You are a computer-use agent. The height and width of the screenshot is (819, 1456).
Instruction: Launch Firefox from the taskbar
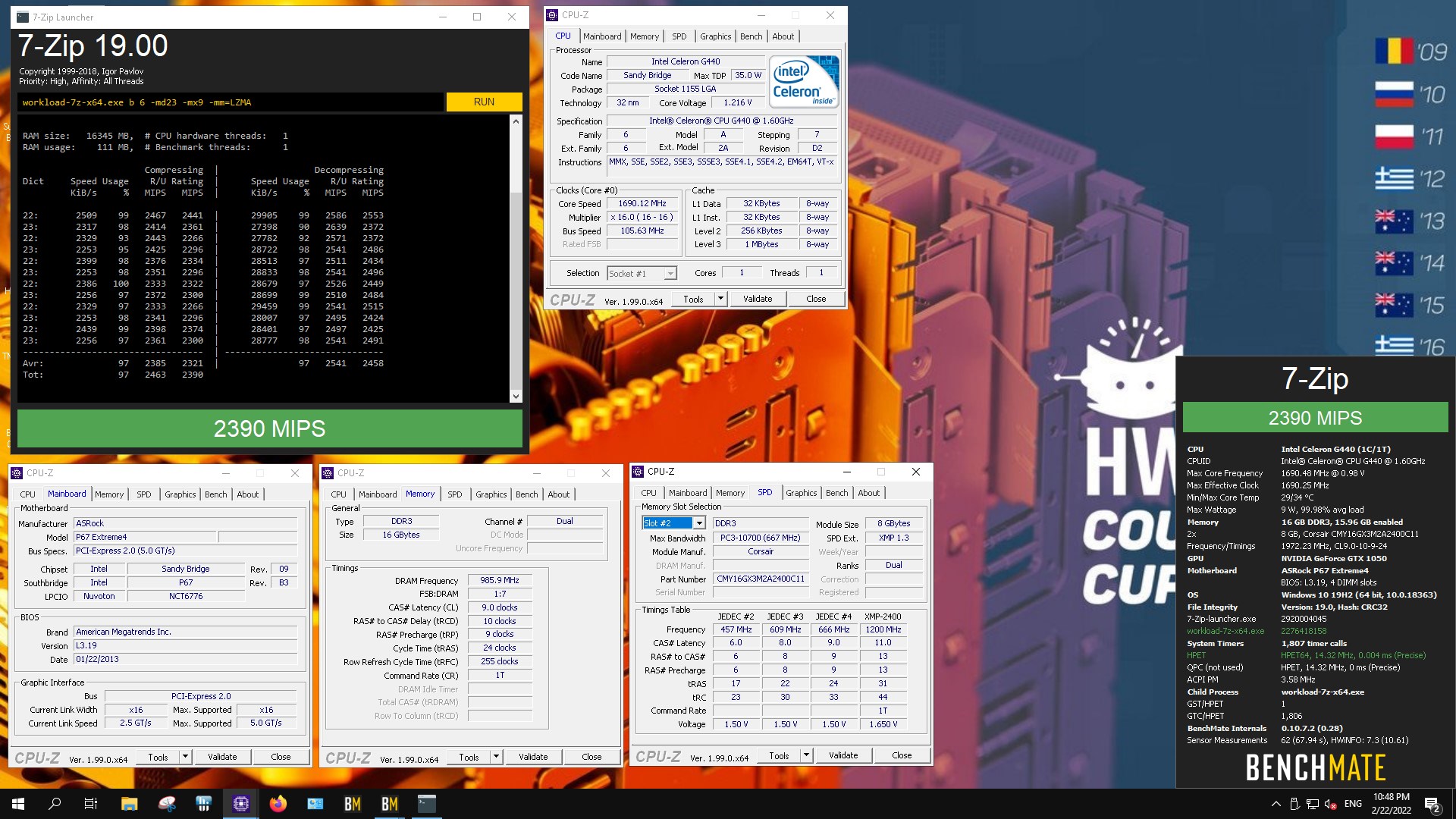(x=278, y=804)
